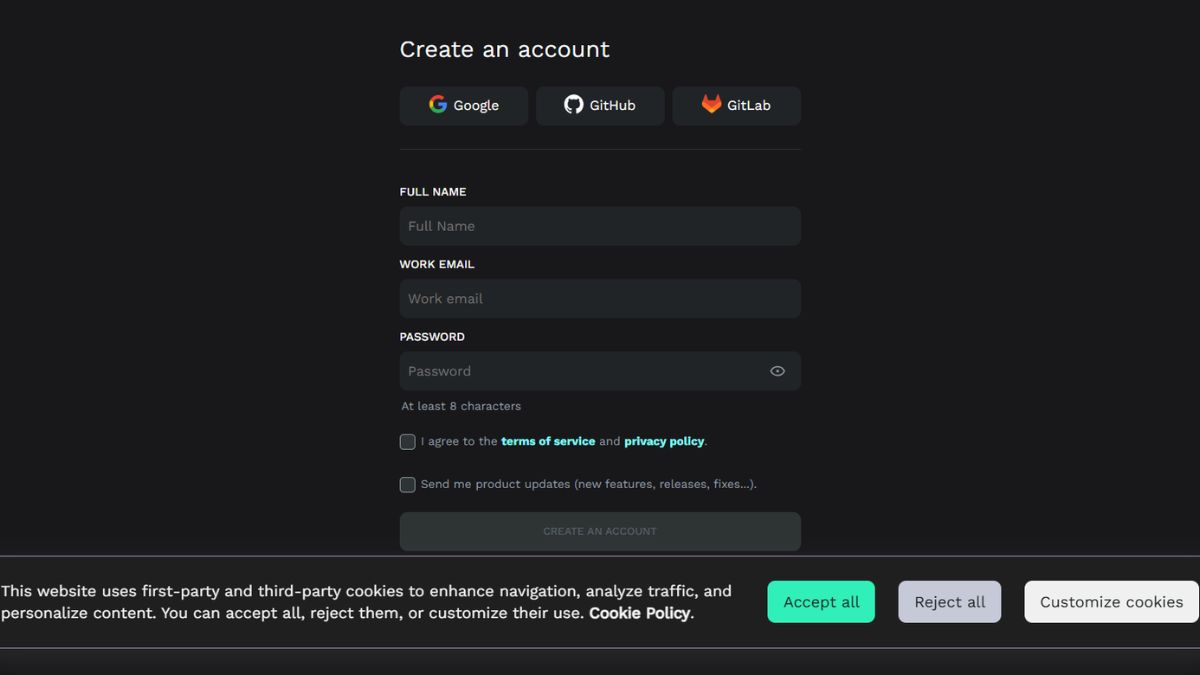This screenshot has width=1200, height=675.
Task: Click the Create an Account submit button
Action: (600, 531)
